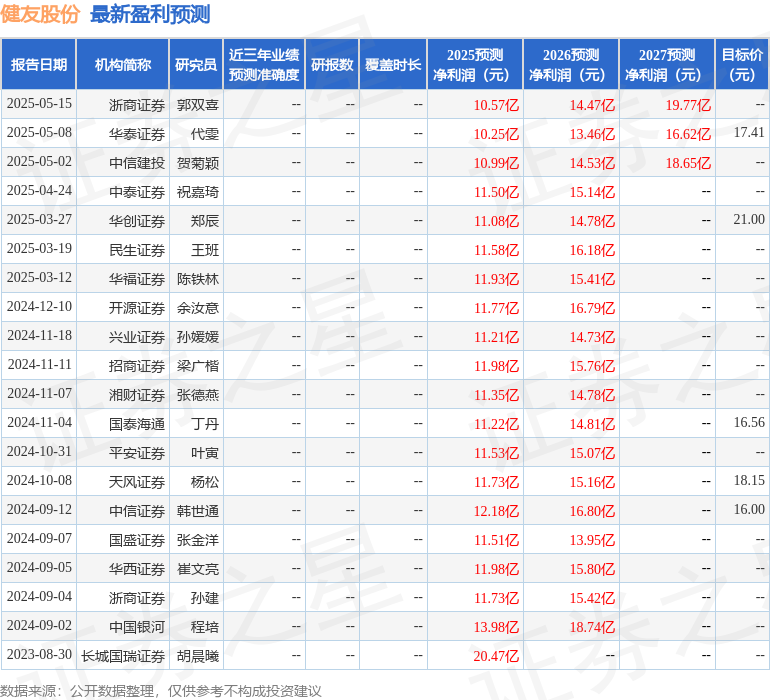The height and width of the screenshot is (700, 770).
Task: Click the 覆盖时长 column header
Action: (x=393, y=64)
